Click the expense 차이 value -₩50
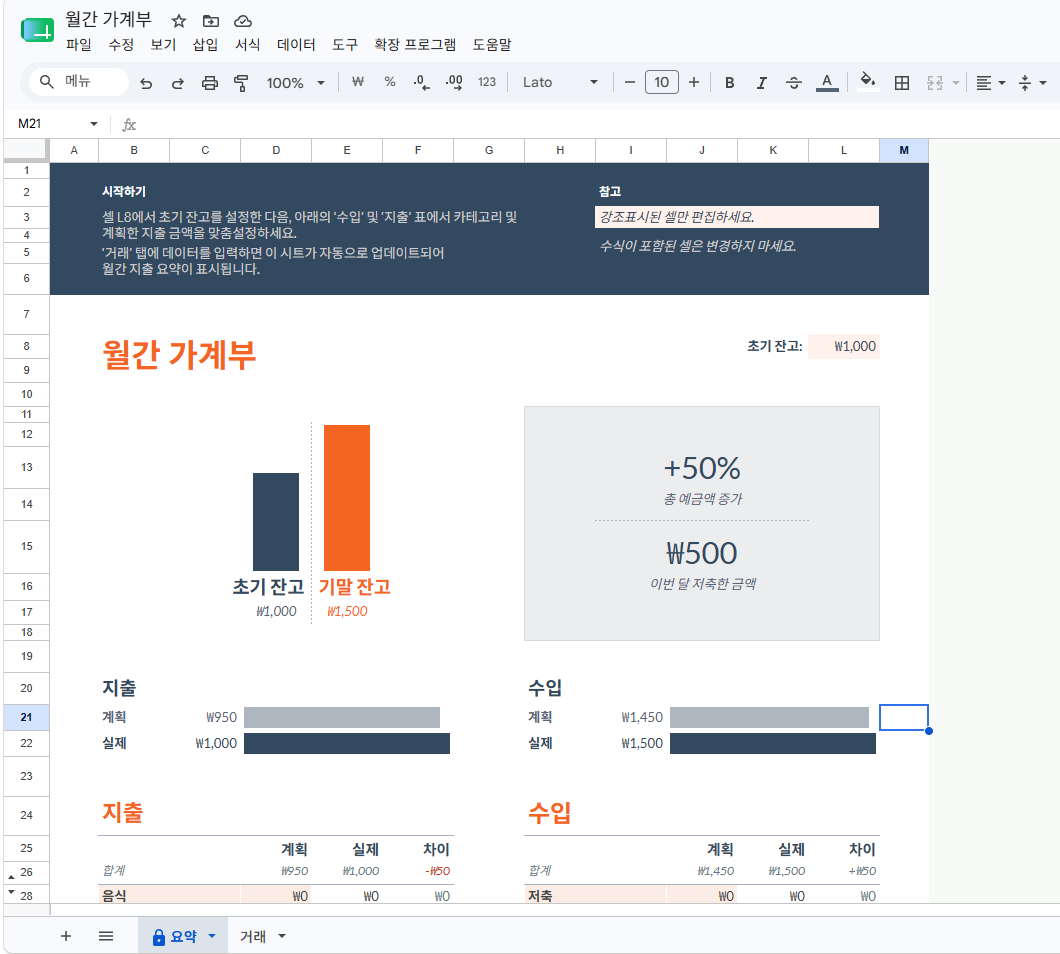 point(437,871)
